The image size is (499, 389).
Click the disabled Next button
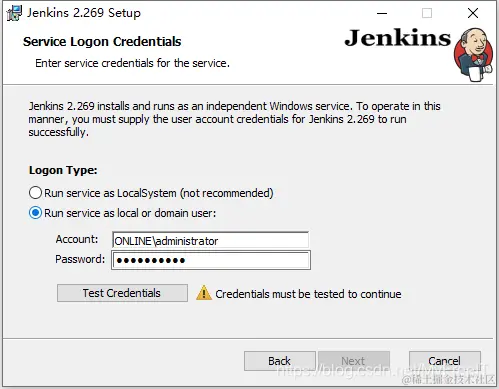click(354, 361)
